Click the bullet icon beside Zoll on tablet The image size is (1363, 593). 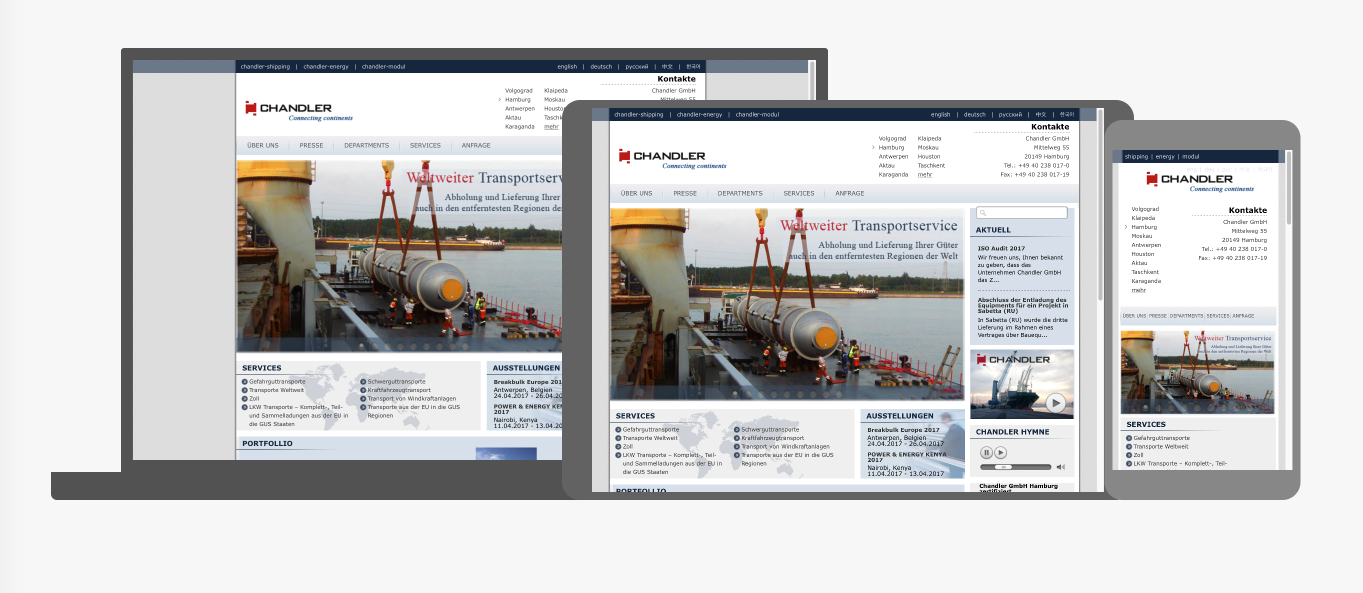tap(619, 447)
